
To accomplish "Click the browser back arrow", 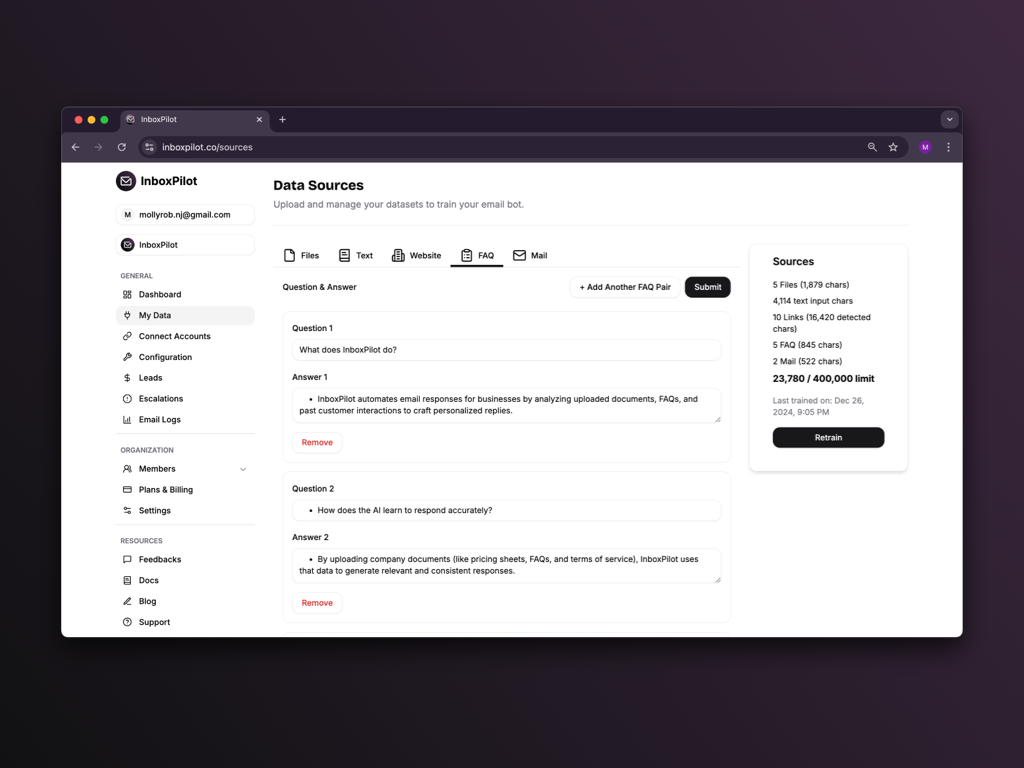I will (76, 148).
